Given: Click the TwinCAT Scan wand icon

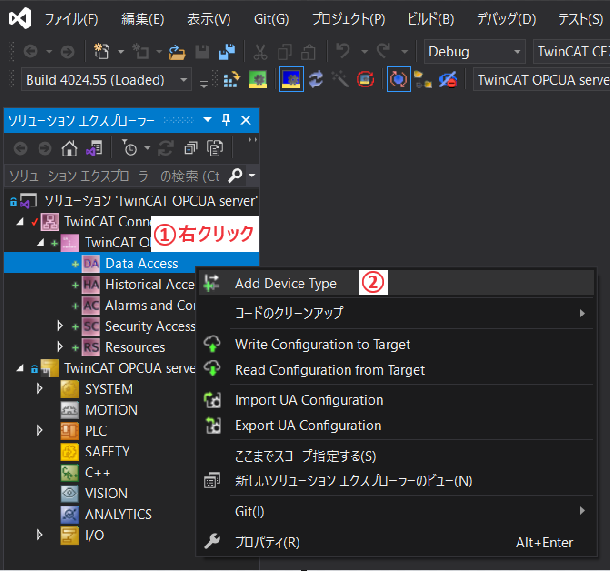Looking at the screenshot, I should click(x=340, y=79).
